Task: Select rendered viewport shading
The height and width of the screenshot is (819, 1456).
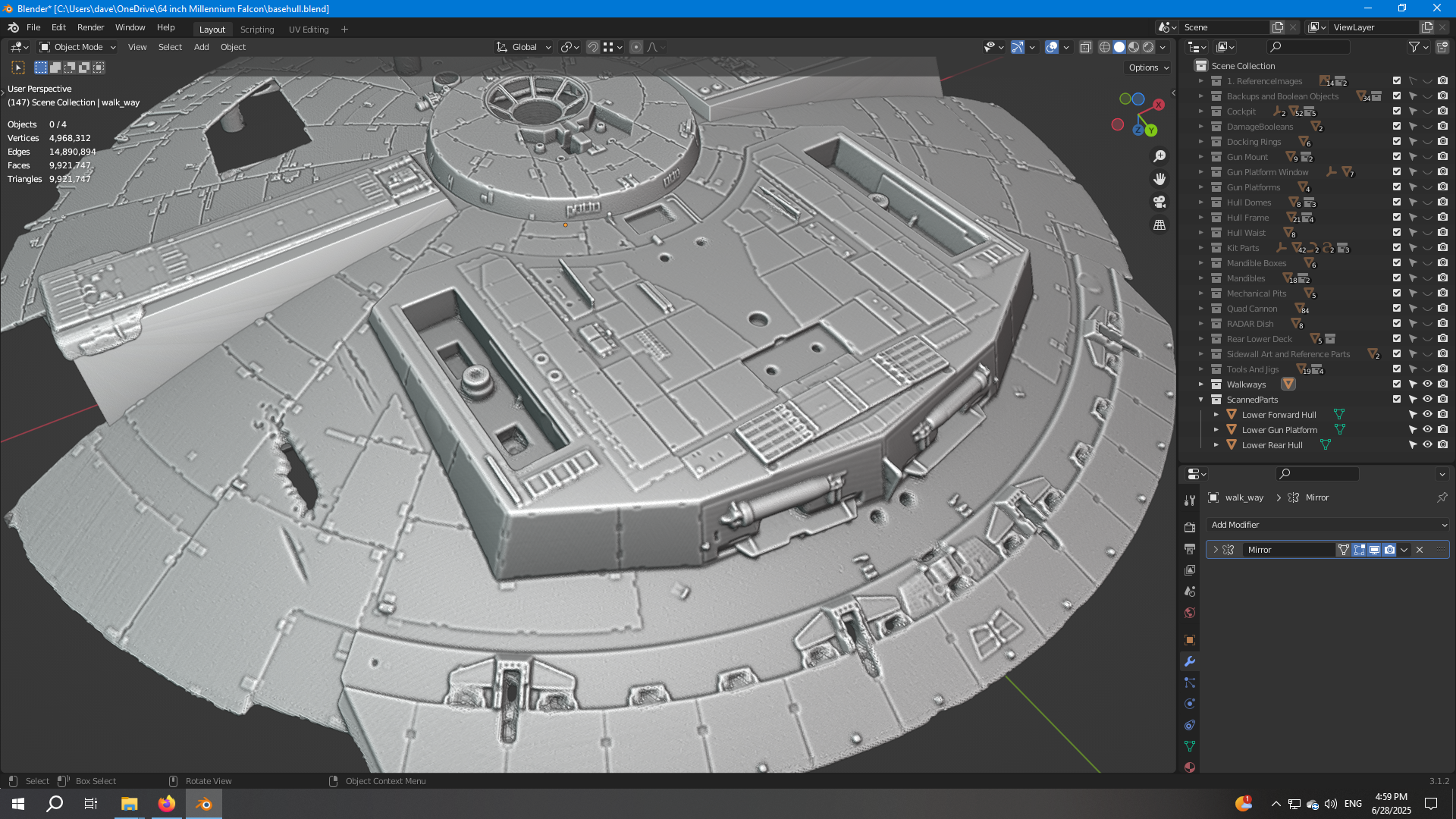Action: pyautogui.click(x=1148, y=47)
